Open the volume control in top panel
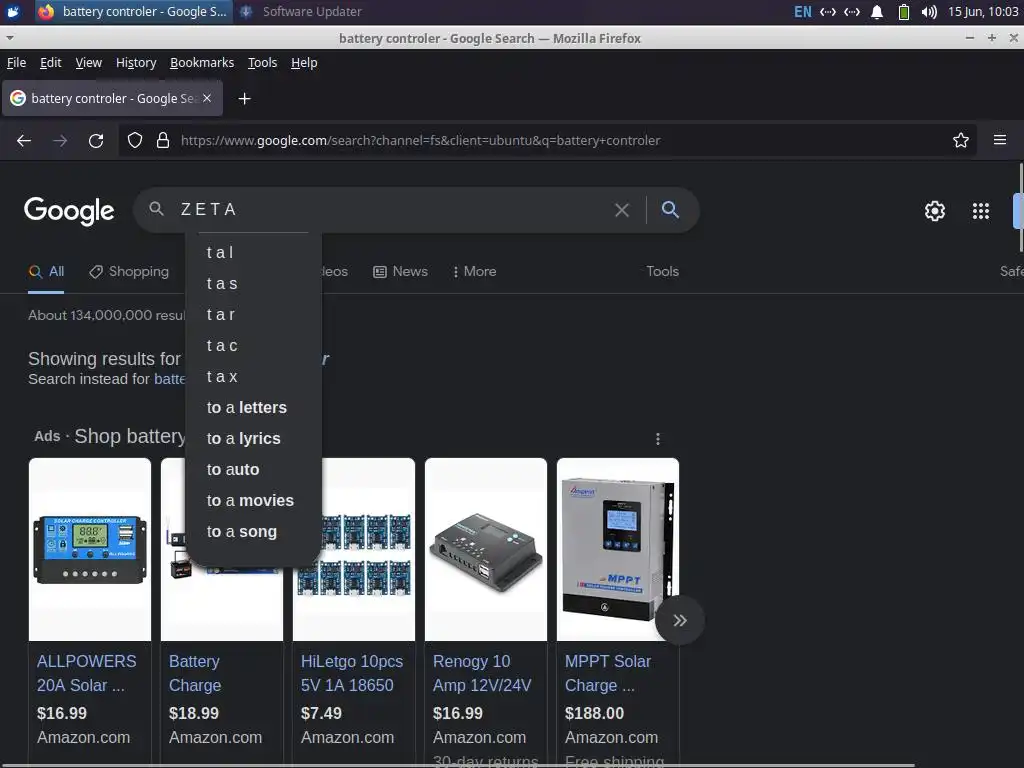Viewport: 1024px width, 768px height. coord(929,12)
